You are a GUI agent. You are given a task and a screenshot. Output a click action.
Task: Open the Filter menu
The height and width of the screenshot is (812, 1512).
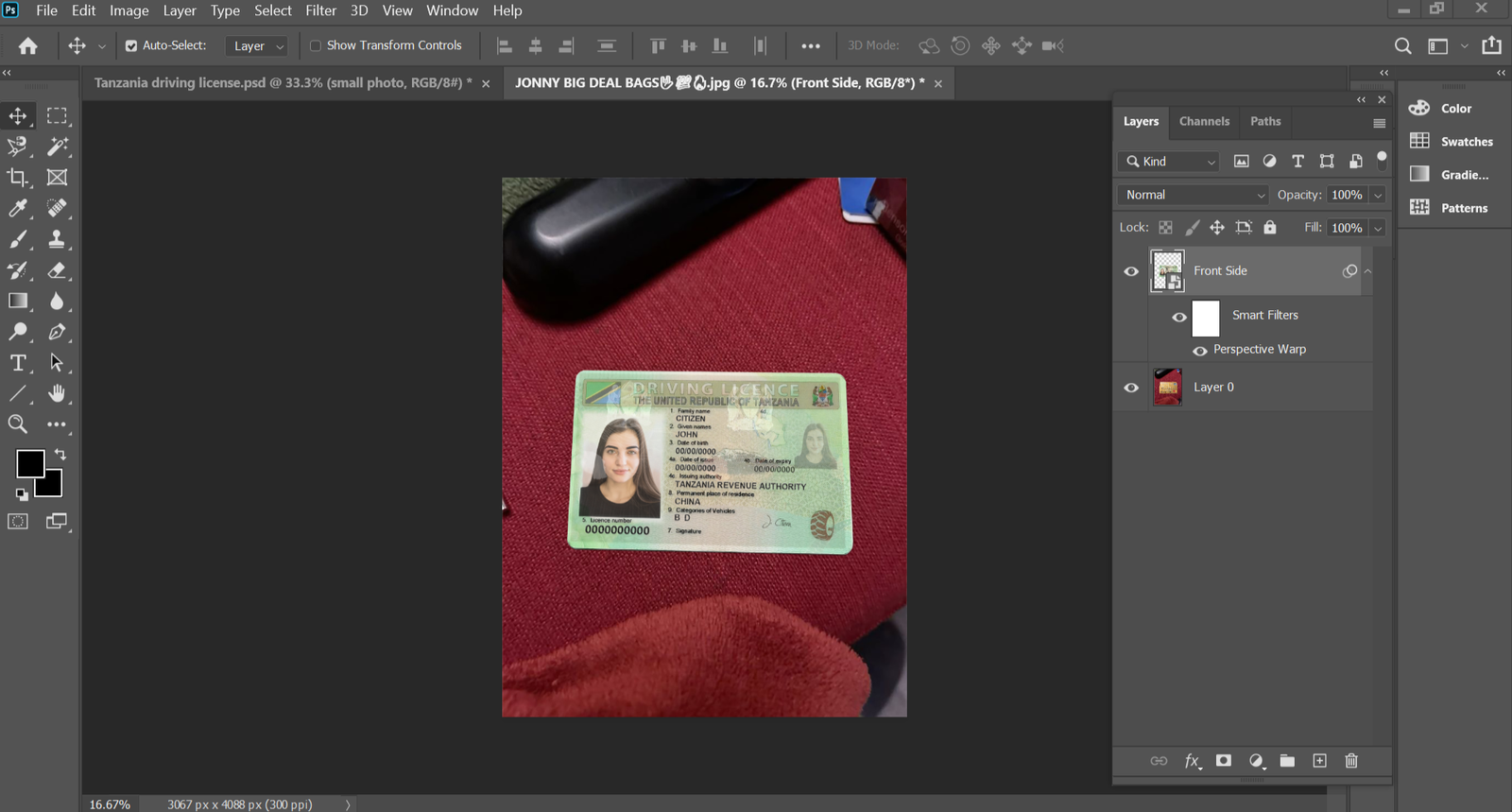coord(320,10)
